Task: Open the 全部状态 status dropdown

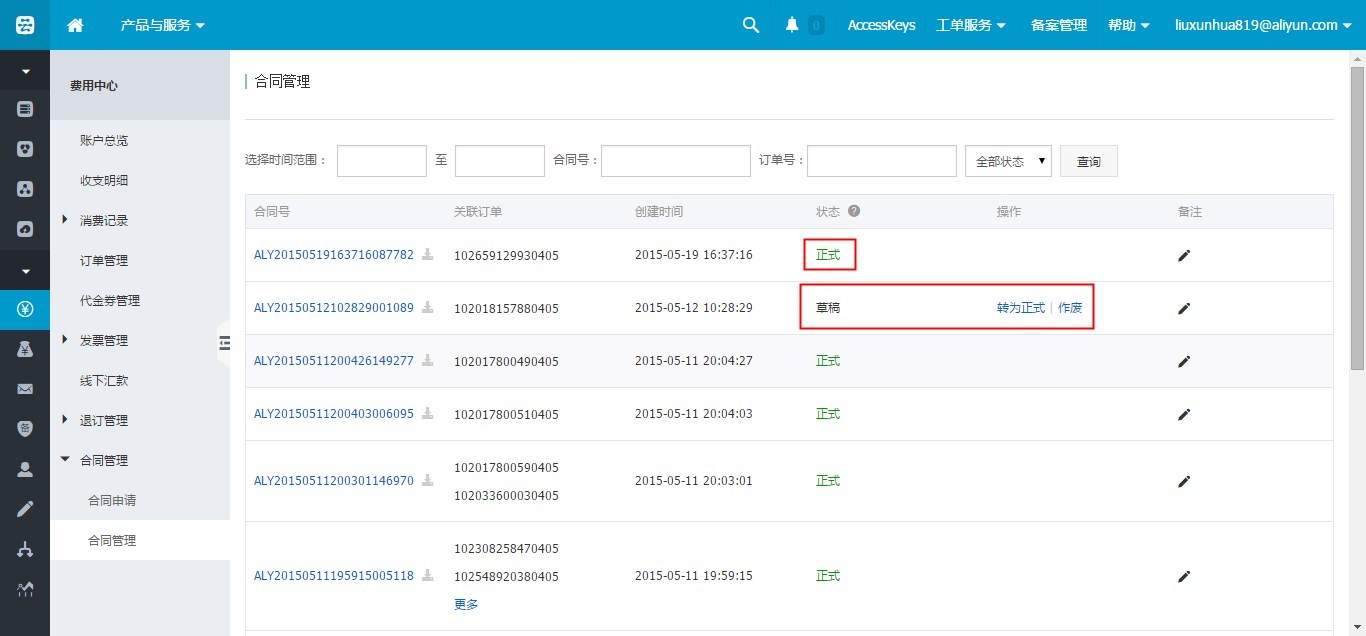Action: pos(1008,161)
